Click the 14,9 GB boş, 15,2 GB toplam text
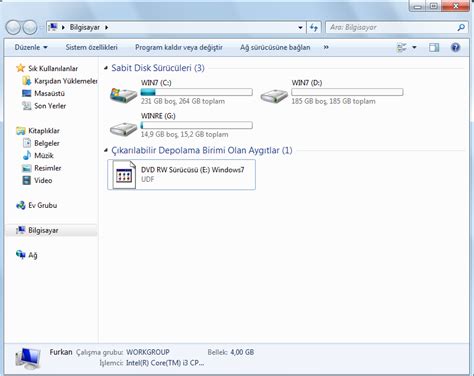474x376 pixels. pos(184,134)
